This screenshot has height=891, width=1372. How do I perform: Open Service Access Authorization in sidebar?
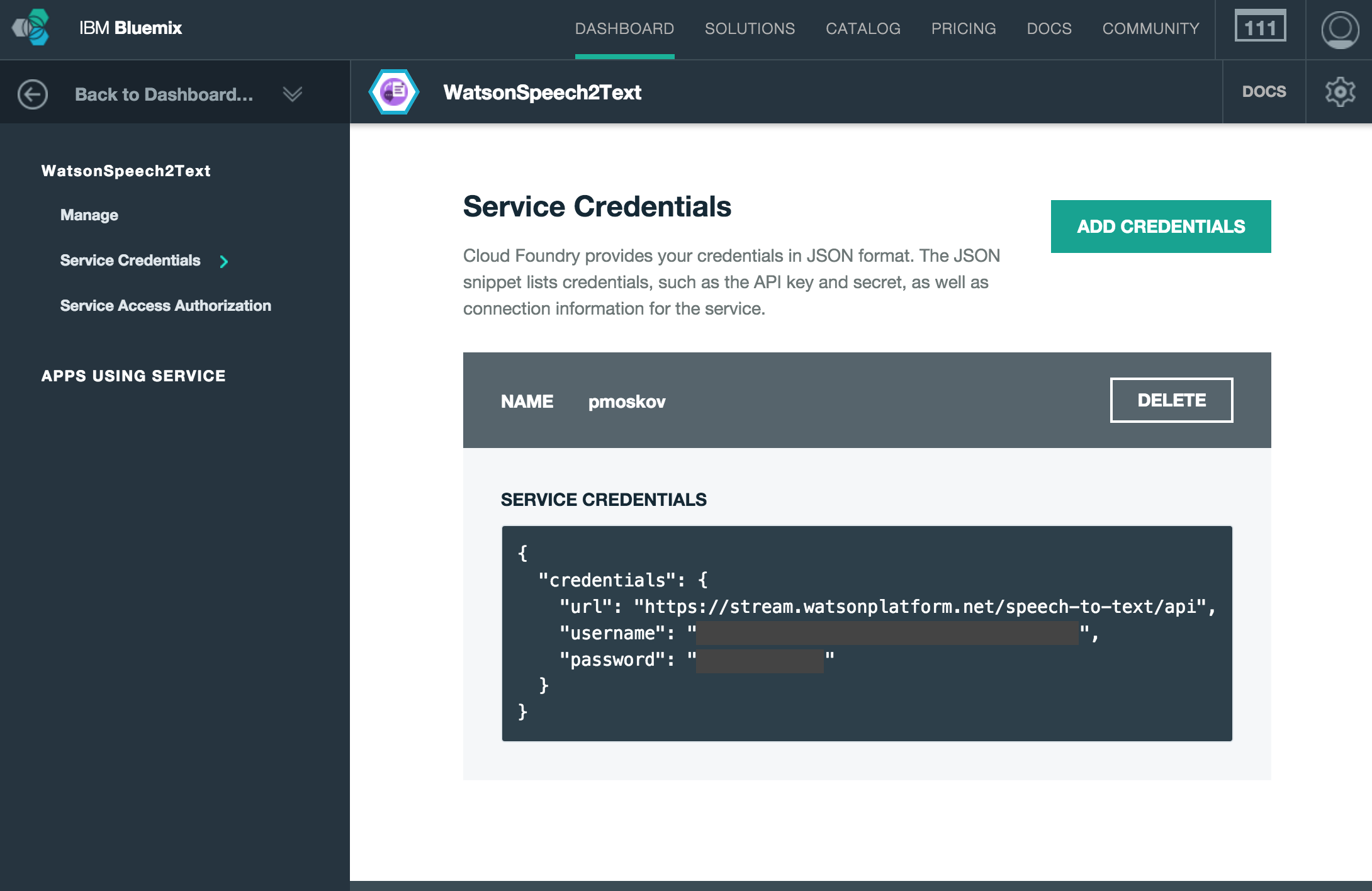pyautogui.click(x=166, y=306)
